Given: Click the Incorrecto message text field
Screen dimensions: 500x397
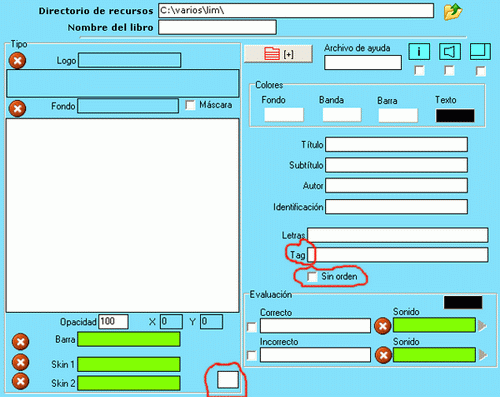Looking at the screenshot, I should (315, 355).
